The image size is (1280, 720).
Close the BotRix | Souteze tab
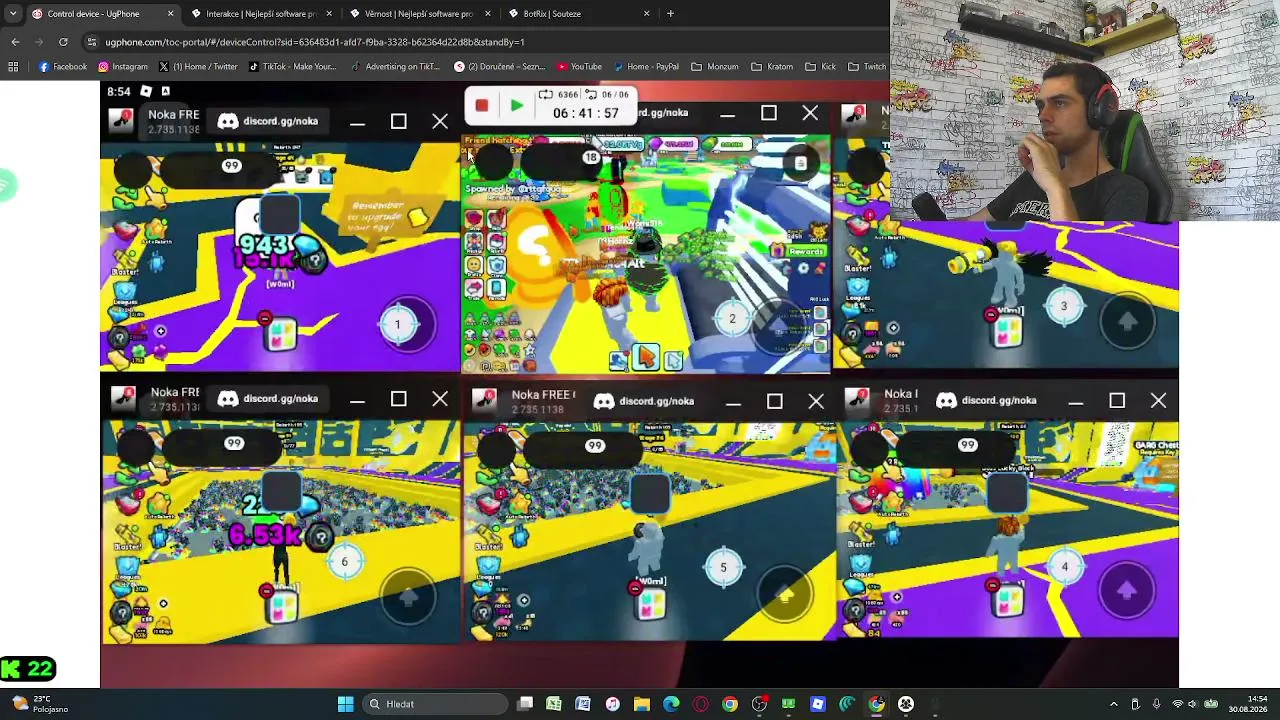click(x=646, y=14)
